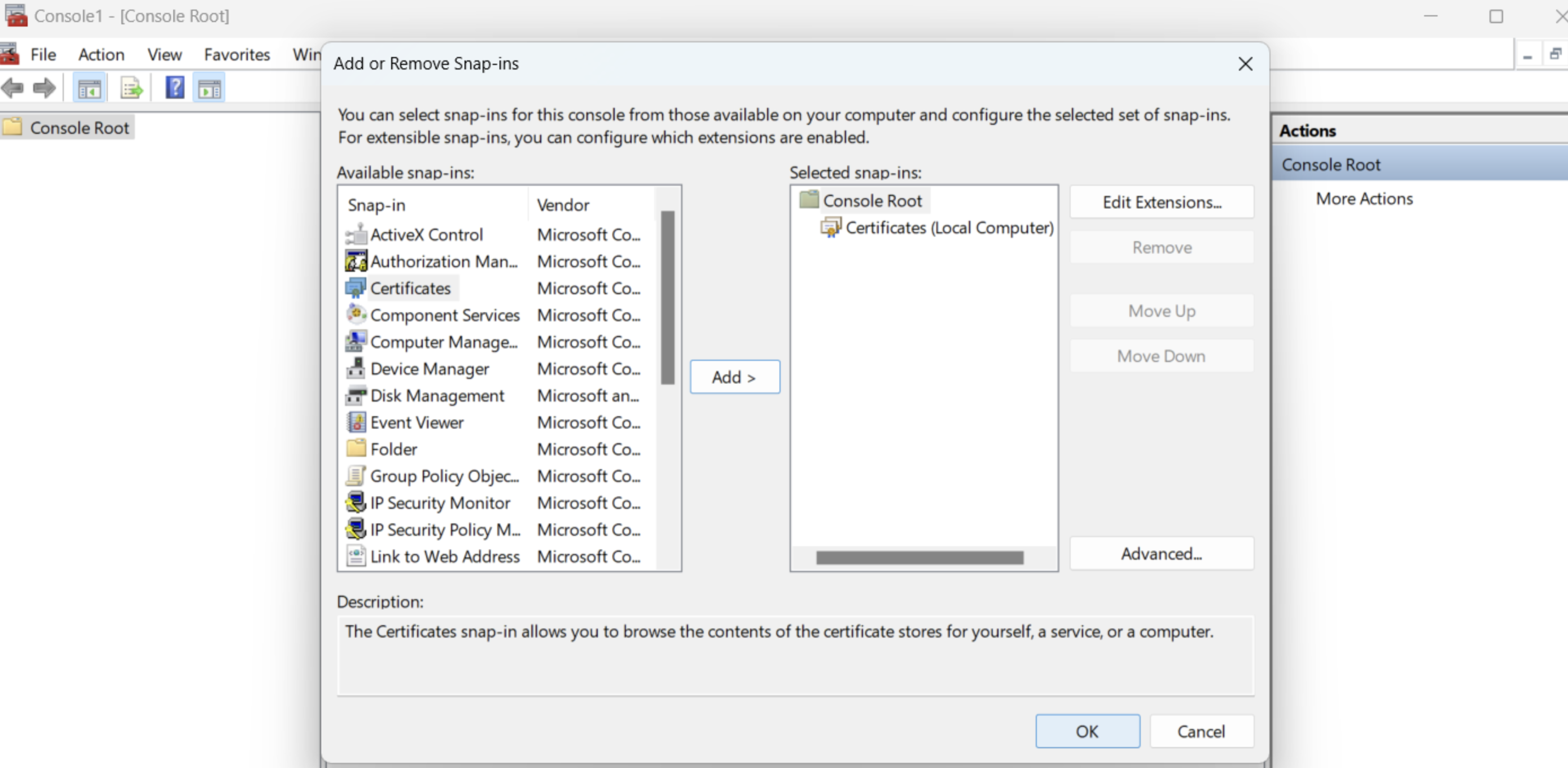Click the Back arrow toolbar icon

(13, 89)
